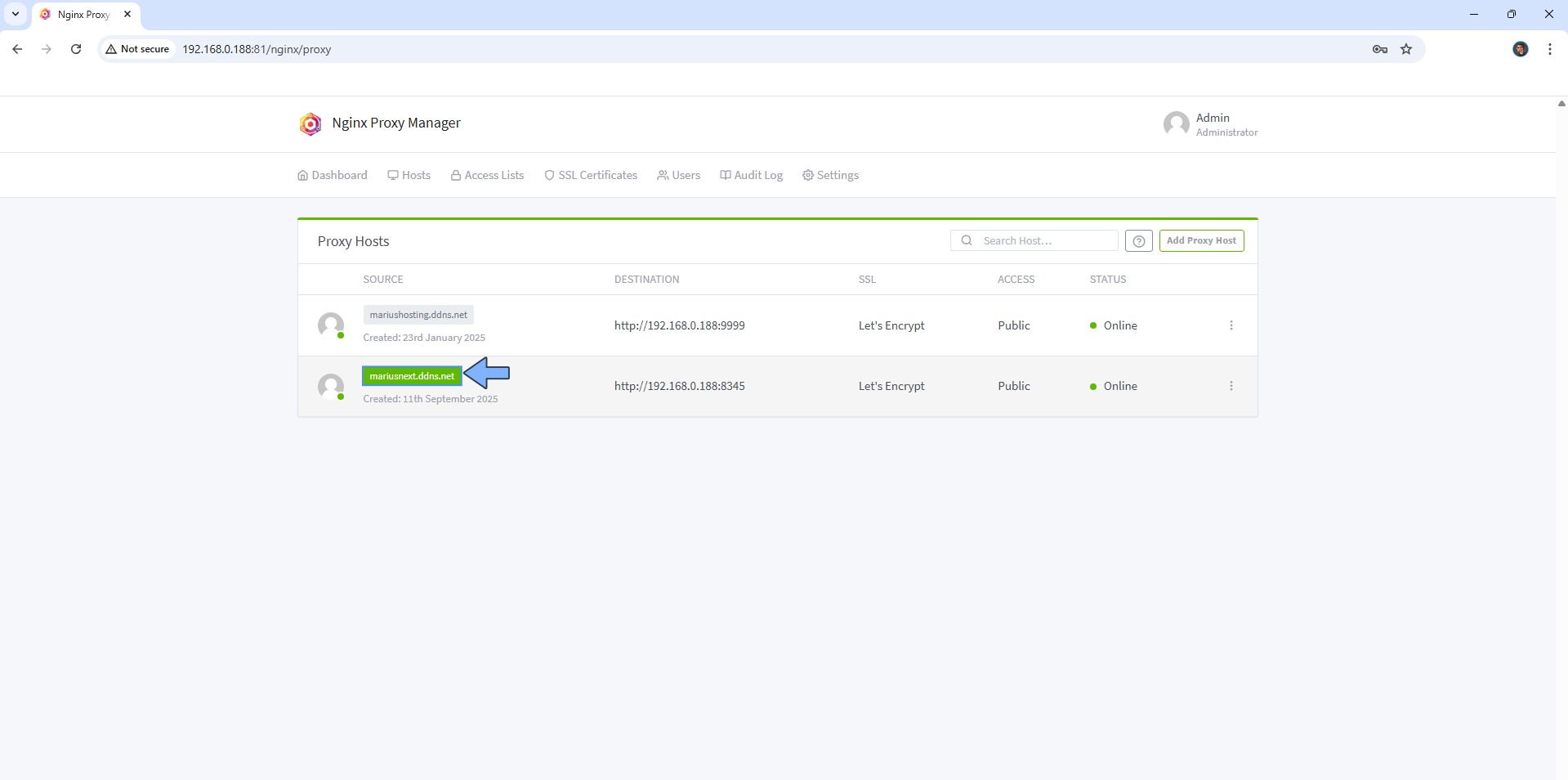Reload the page with refresh icon

click(x=76, y=49)
